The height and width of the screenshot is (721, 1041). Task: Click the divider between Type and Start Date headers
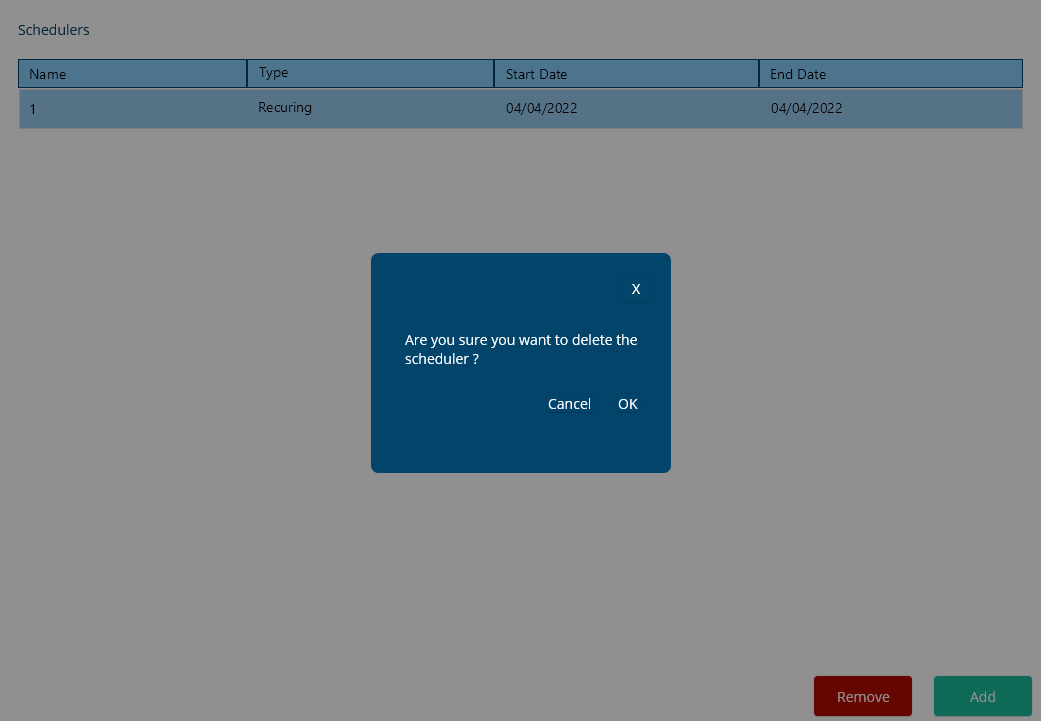(x=494, y=73)
